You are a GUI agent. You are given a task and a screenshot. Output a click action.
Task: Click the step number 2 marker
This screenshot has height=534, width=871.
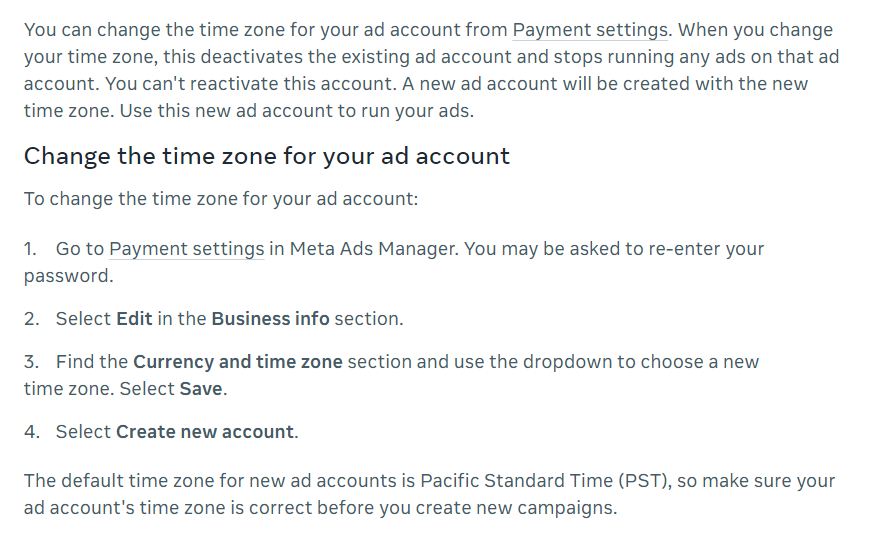[31, 319]
